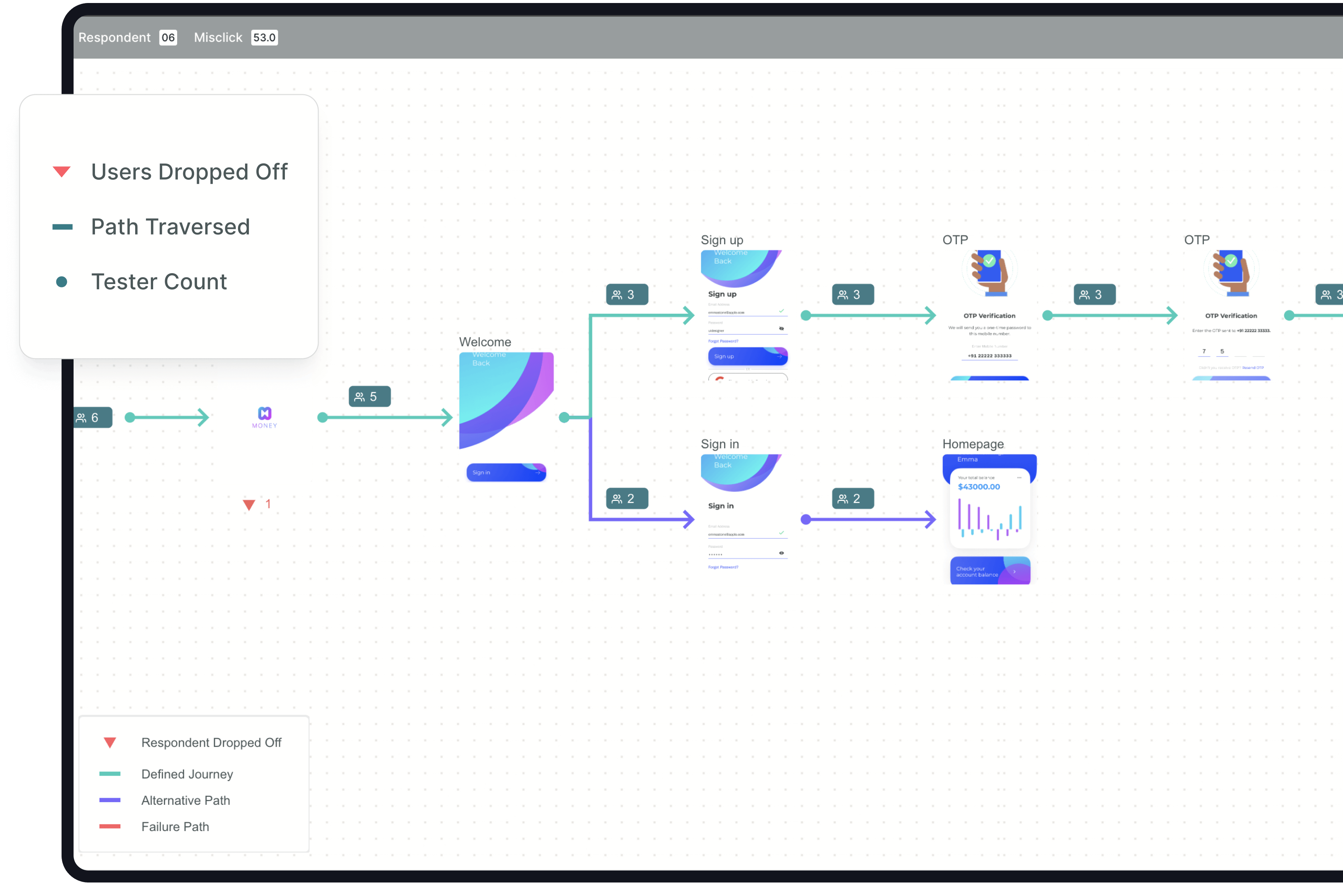Select the Respondent label in header
The height and width of the screenshot is (896, 1343).
point(114,38)
